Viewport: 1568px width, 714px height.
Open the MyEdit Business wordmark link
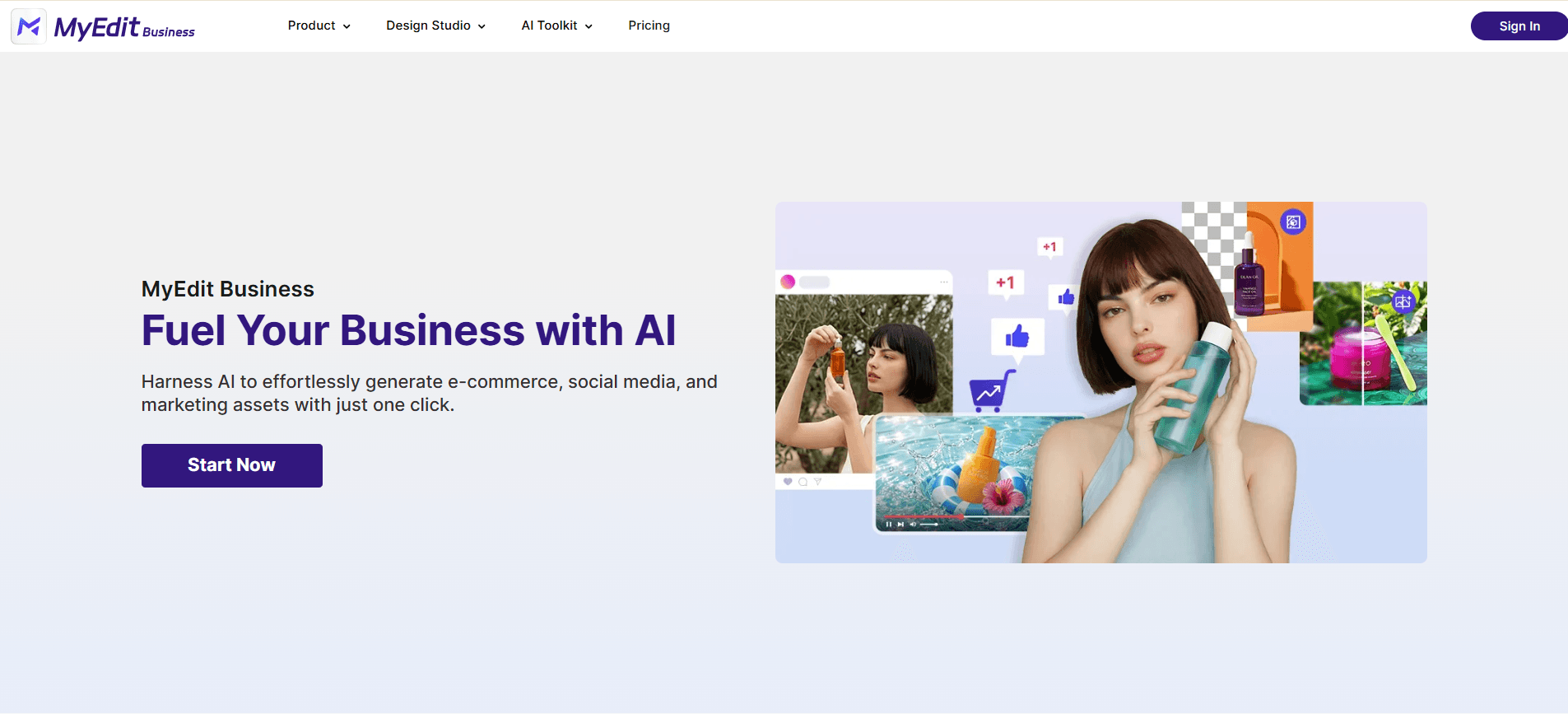[x=124, y=28]
